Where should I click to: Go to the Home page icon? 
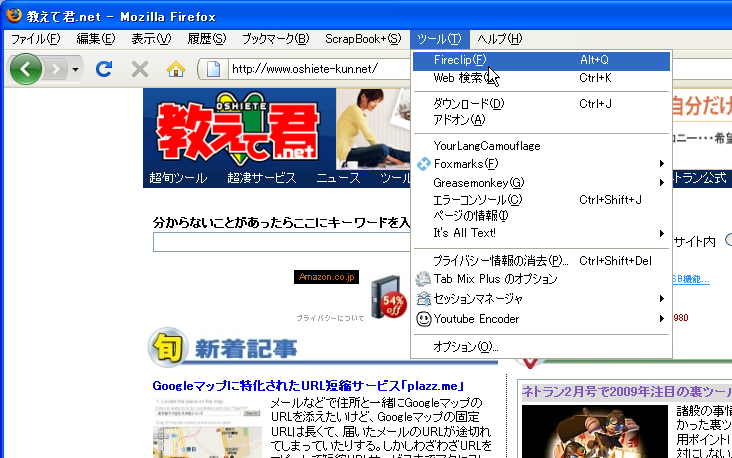[x=176, y=70]
